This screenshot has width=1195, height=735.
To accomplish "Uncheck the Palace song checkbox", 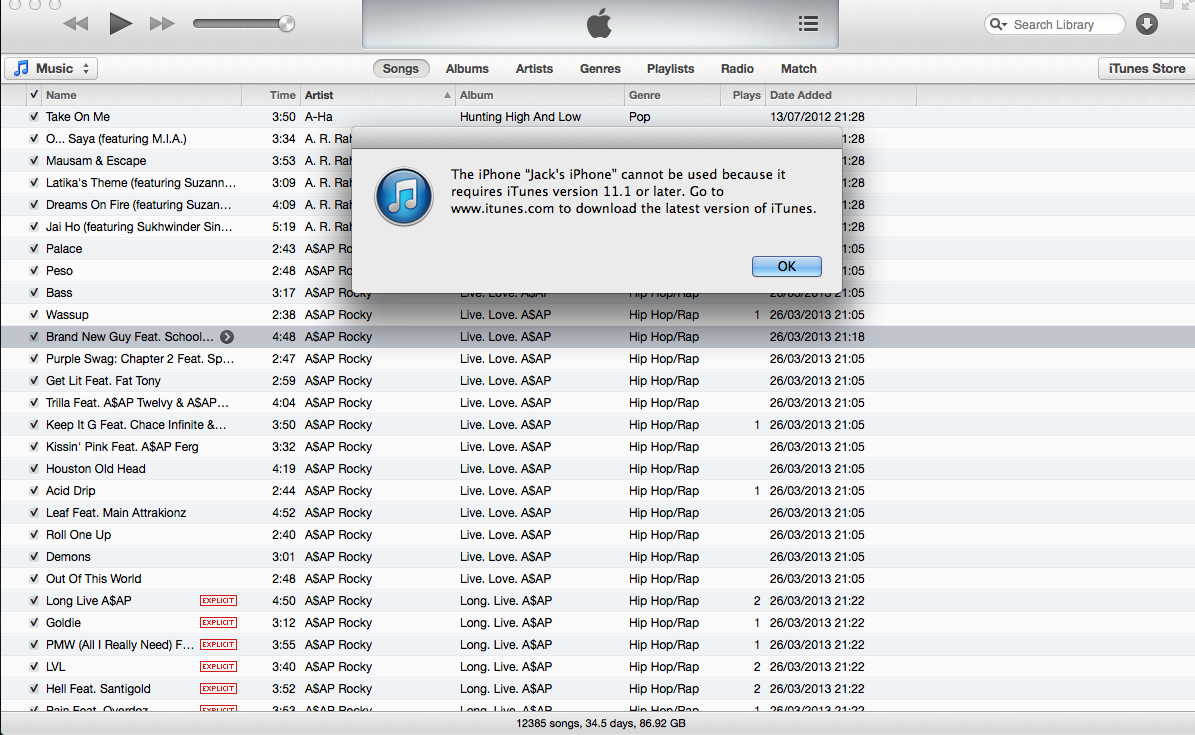I will click(34, 249).
